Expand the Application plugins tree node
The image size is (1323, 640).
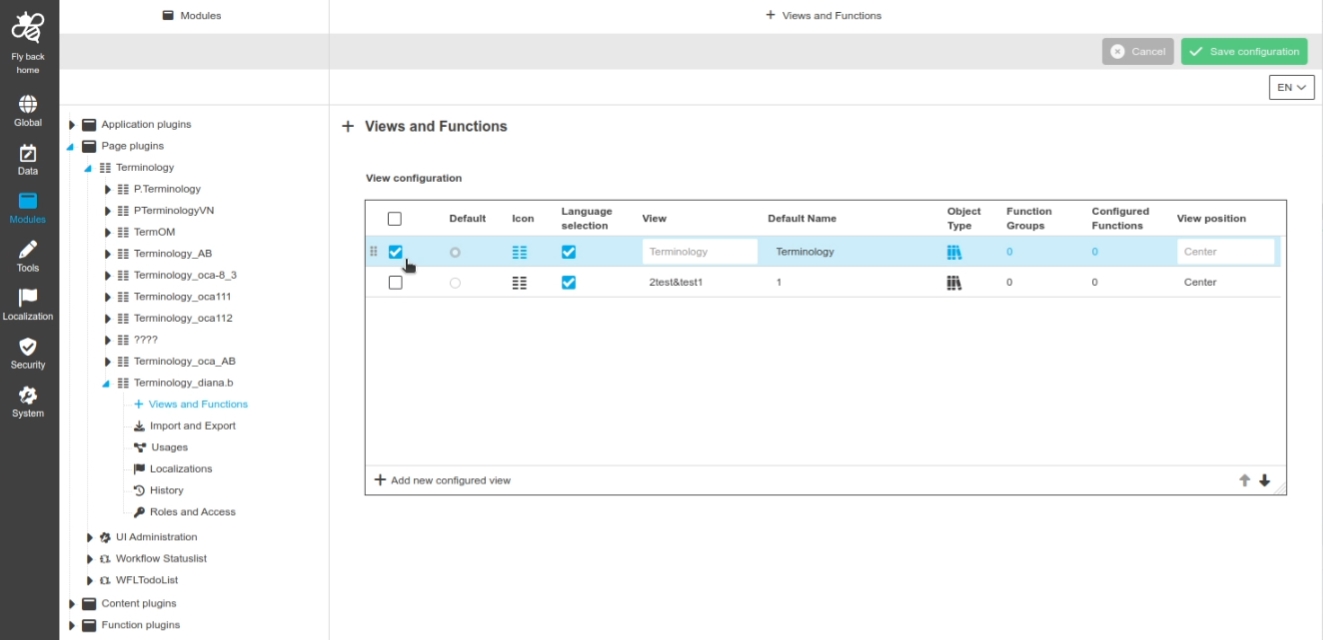72,125
